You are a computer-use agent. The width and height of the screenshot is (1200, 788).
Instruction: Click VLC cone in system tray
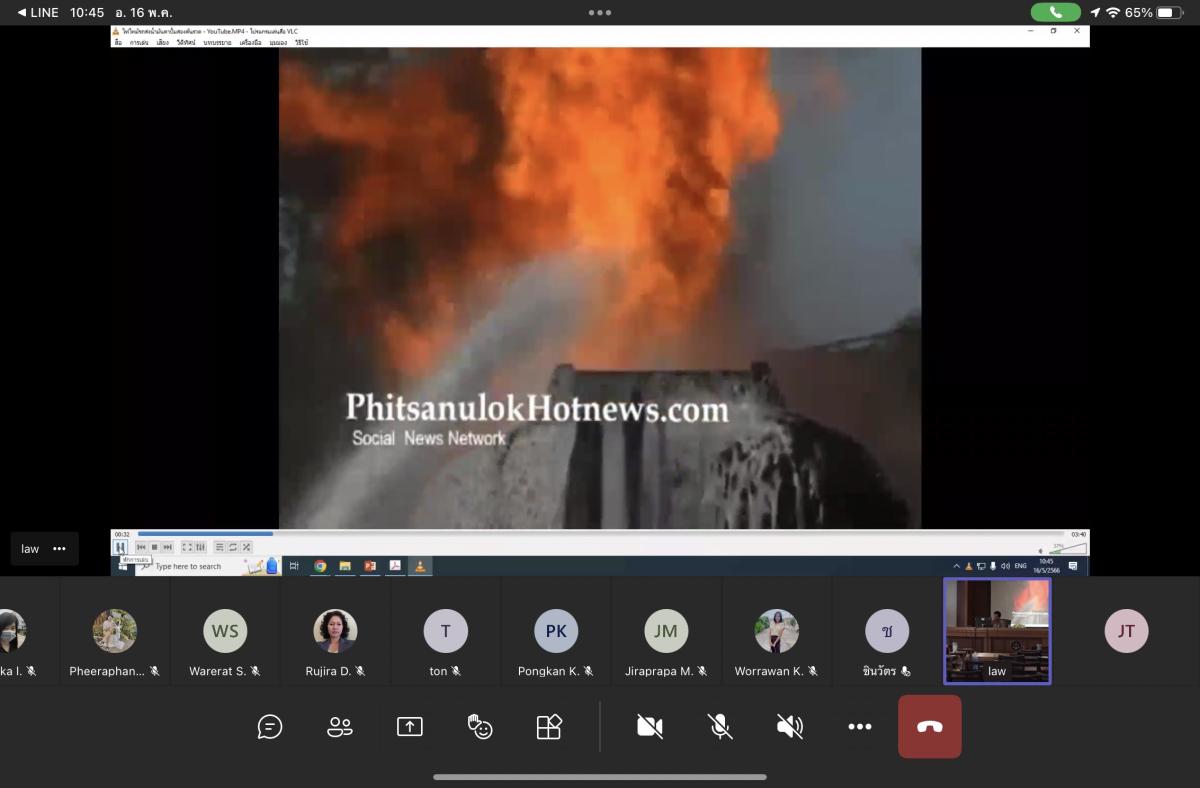click(x=968, y=565)
